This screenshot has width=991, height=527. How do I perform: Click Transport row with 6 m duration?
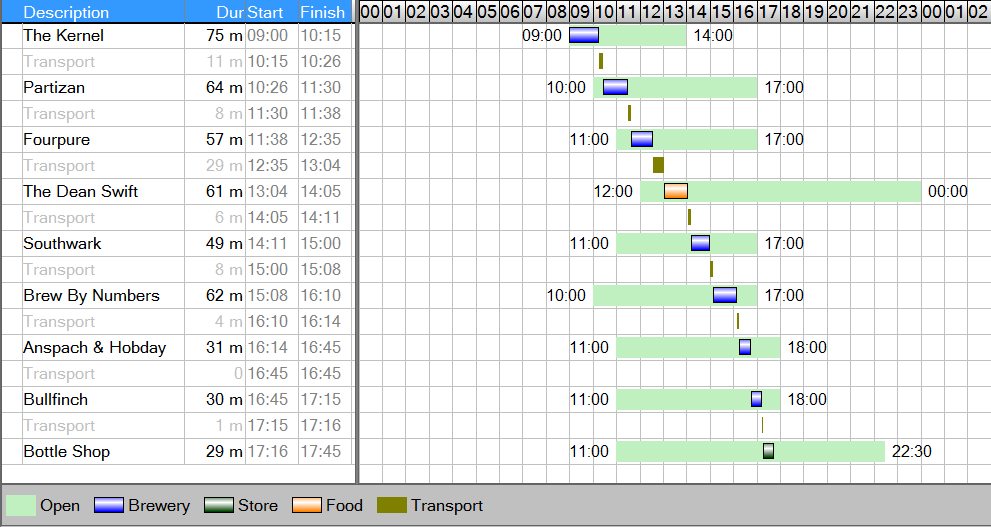coord(176,217)
